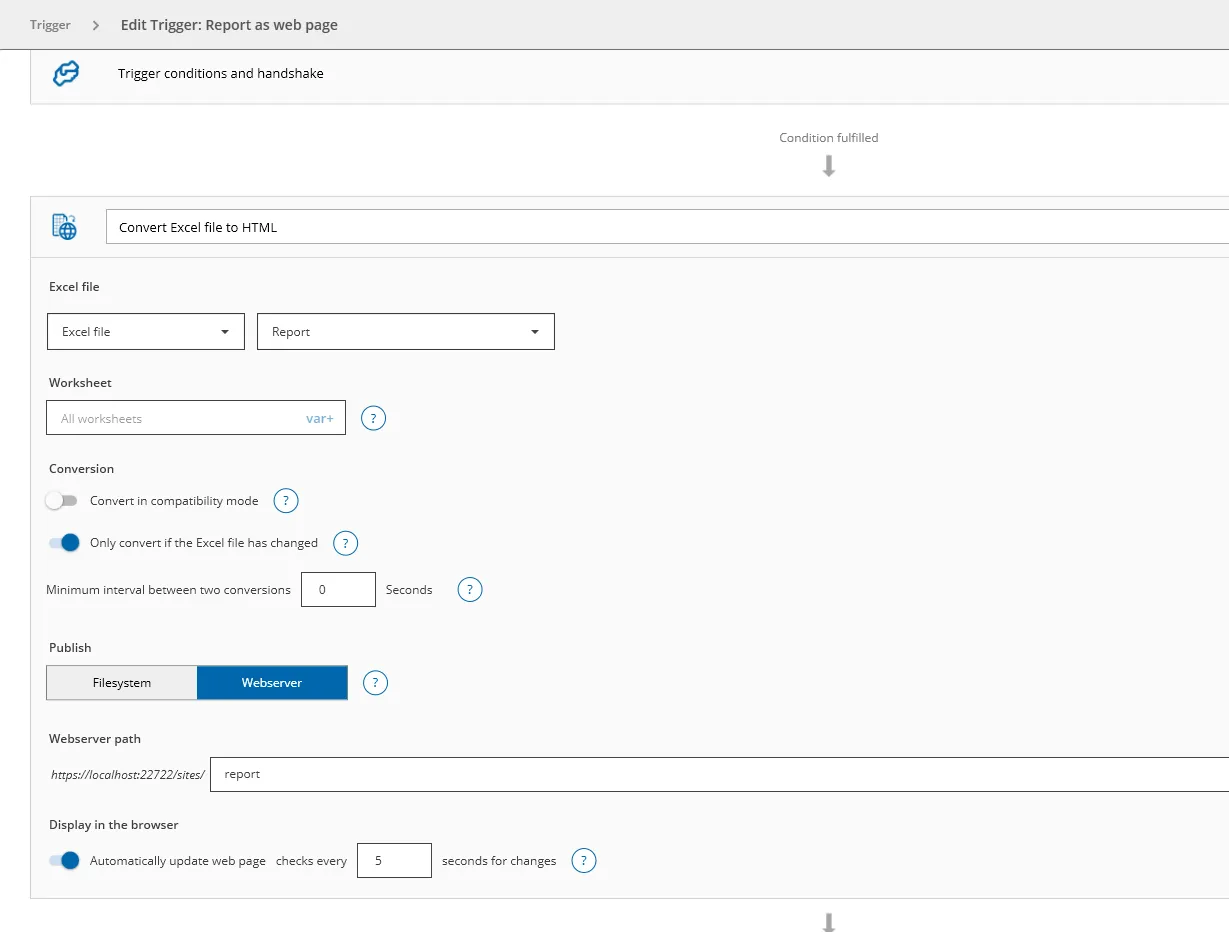
Task: Open help for Publish options
Action: [375, 683]
